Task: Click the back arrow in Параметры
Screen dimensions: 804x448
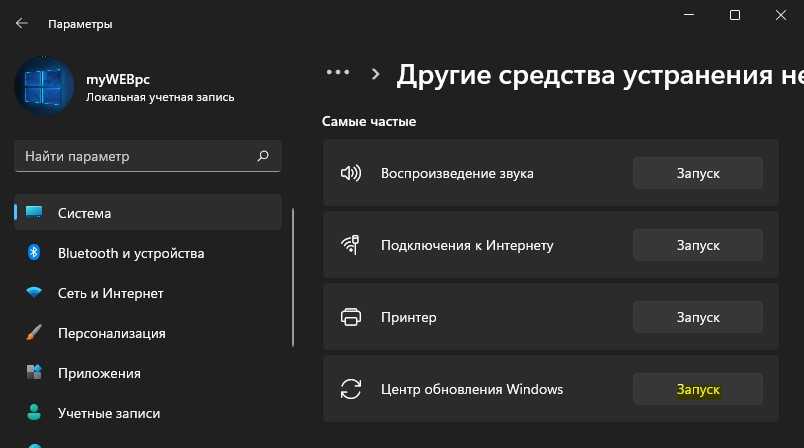Action: coord(22,23)
